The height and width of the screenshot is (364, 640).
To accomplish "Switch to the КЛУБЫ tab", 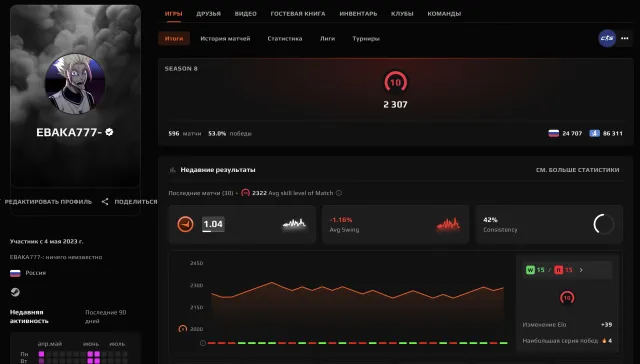I will (x=402, y=13).
